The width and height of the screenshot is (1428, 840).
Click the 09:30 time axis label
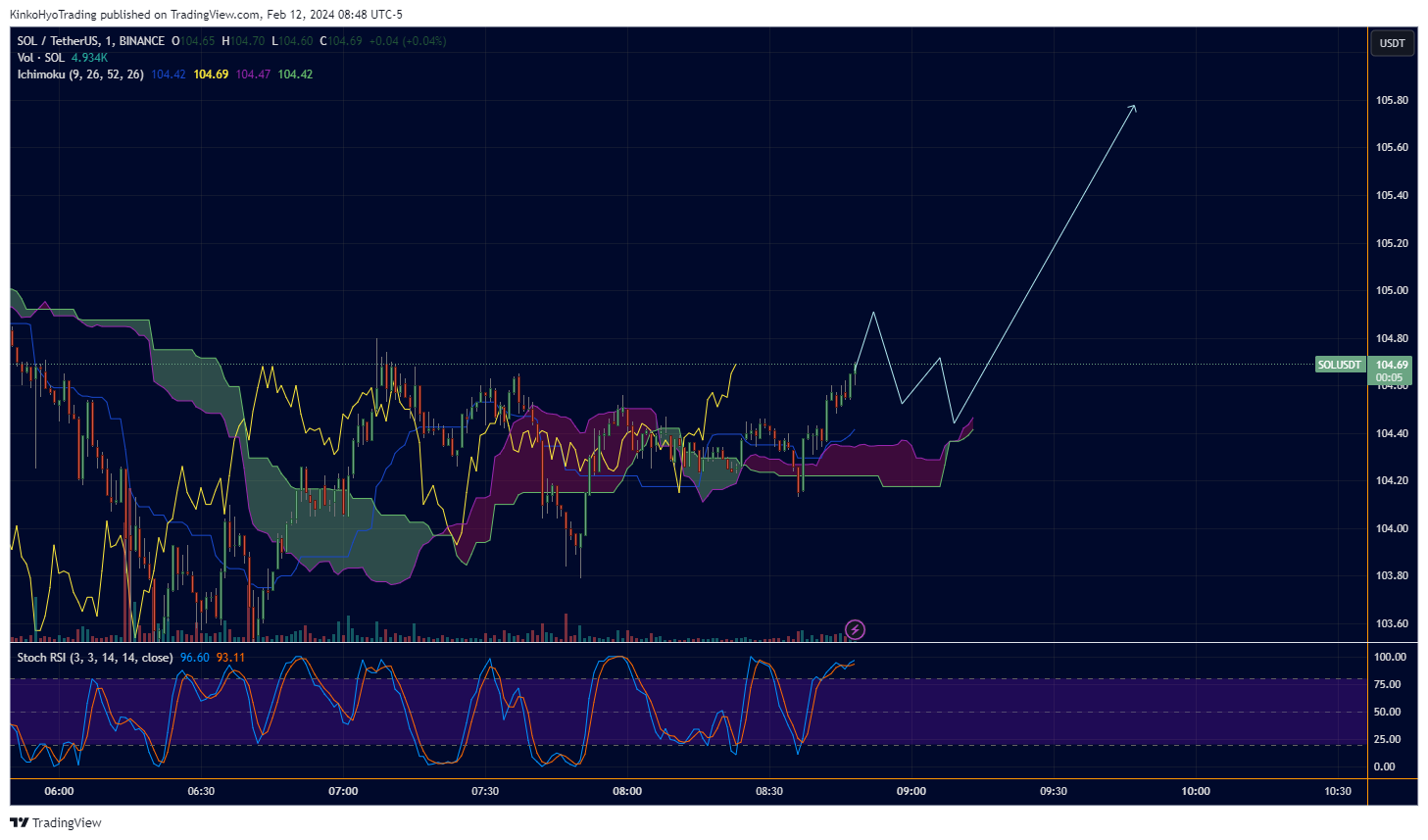tap(1054, 791)
